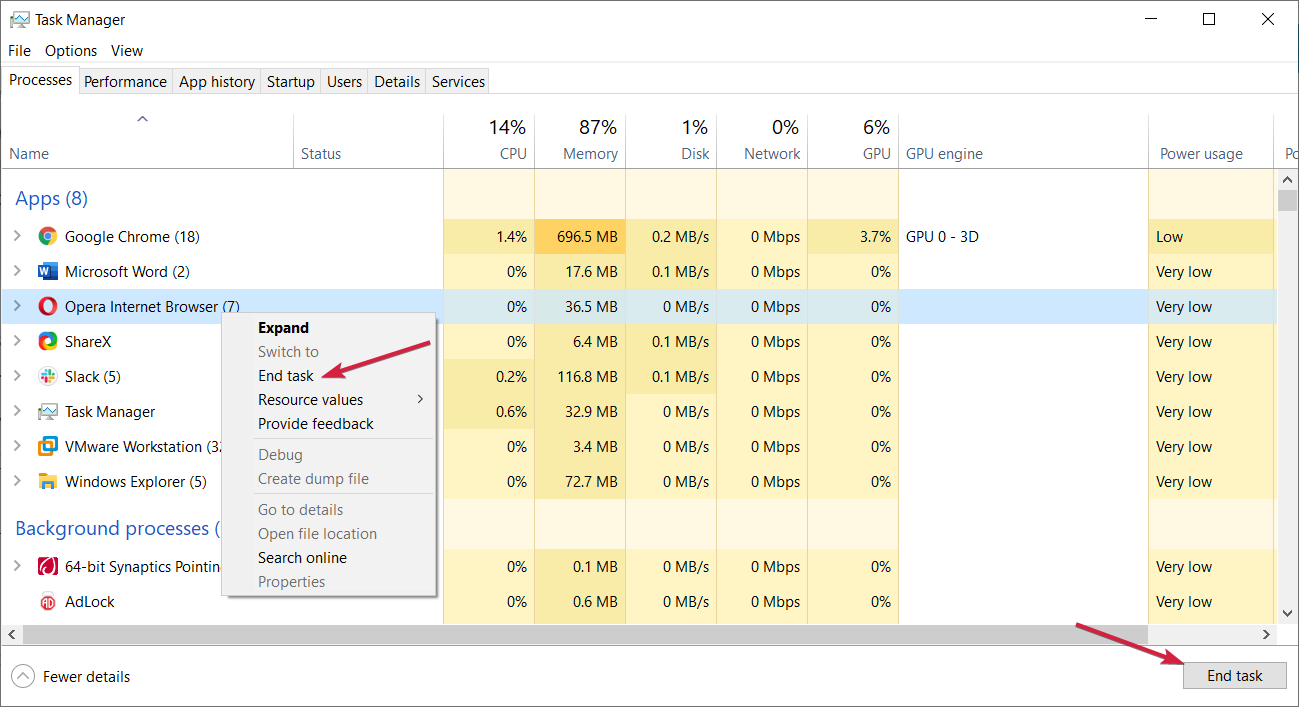
Task: Click the VMware Workstation icon
Action: [x=47, y=447]
